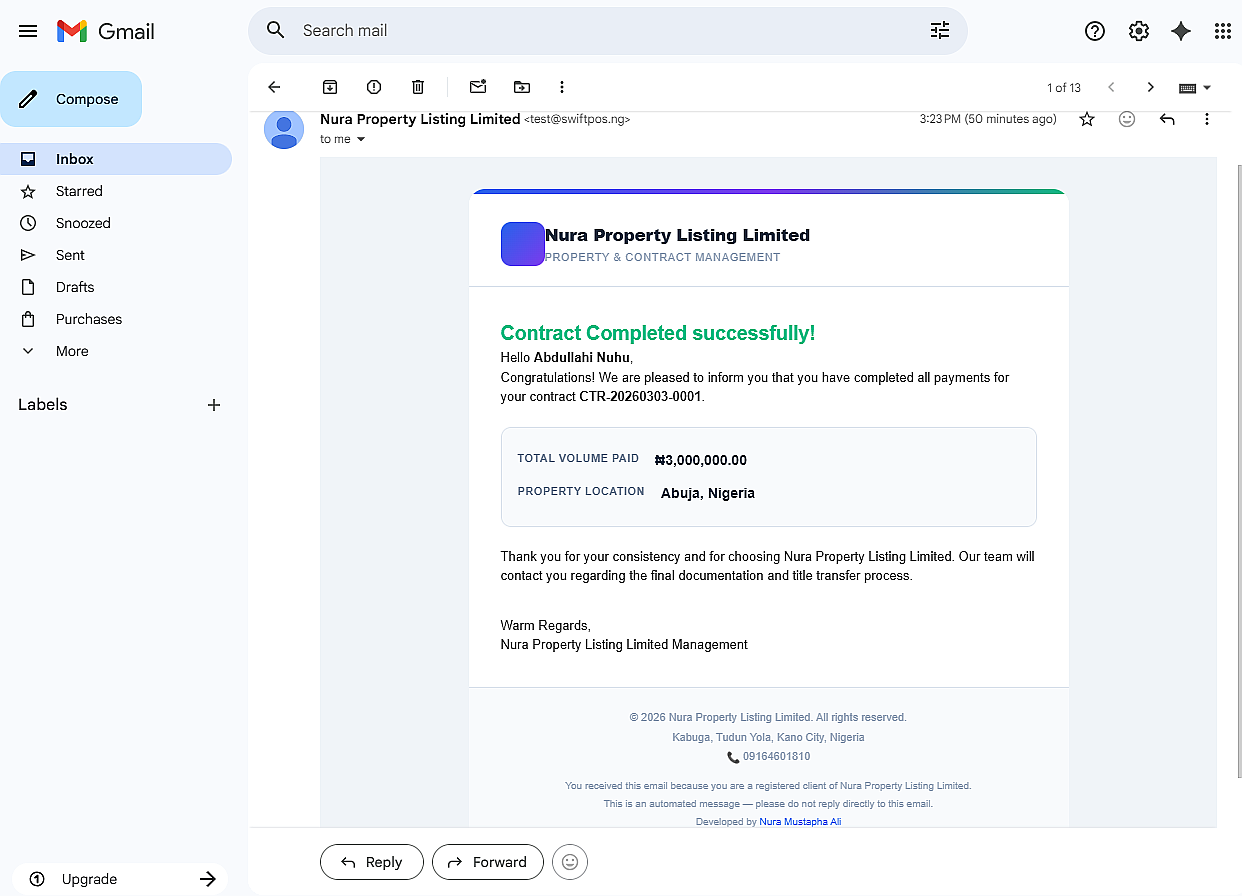Click the location Abuja, Nigeria

(x=708, y=493)
